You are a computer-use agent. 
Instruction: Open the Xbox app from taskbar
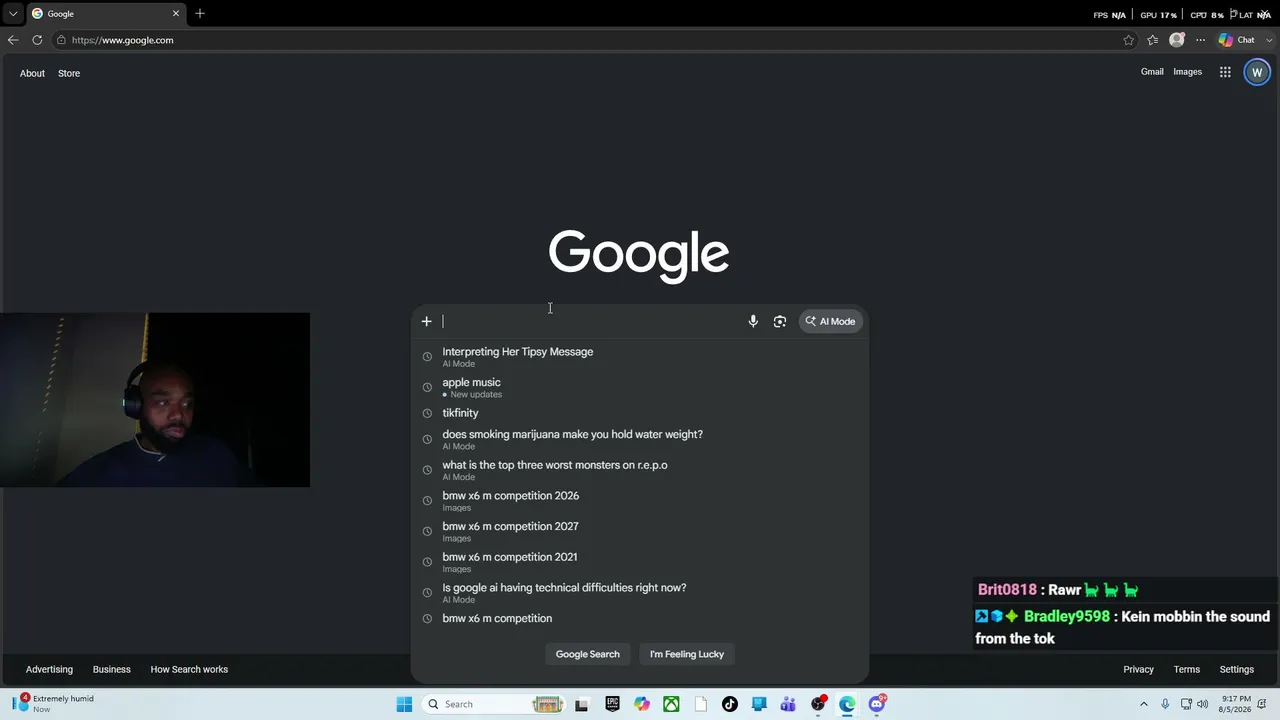click(671, 704)
